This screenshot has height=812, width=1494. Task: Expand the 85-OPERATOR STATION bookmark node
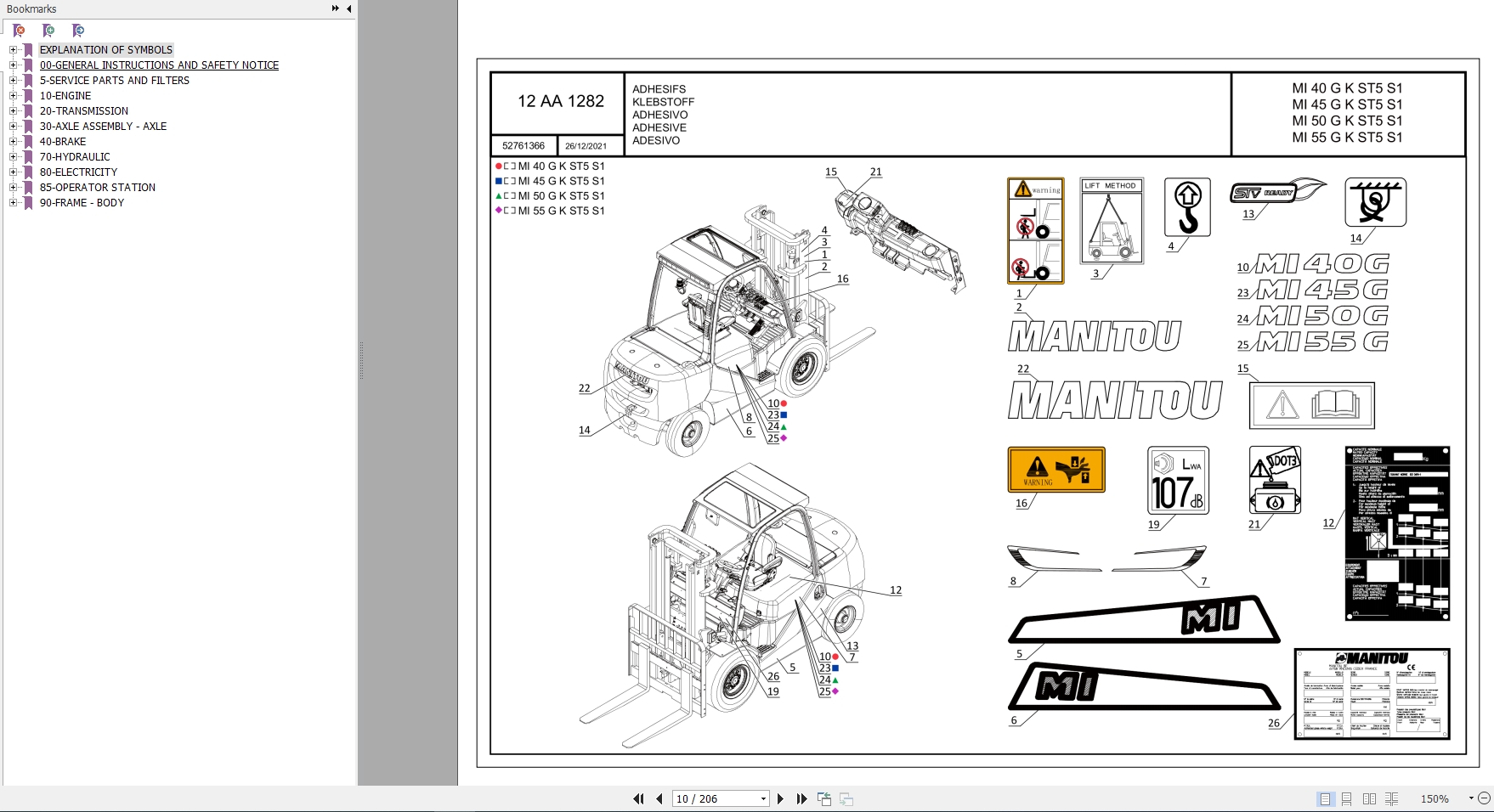coord(13,188)
